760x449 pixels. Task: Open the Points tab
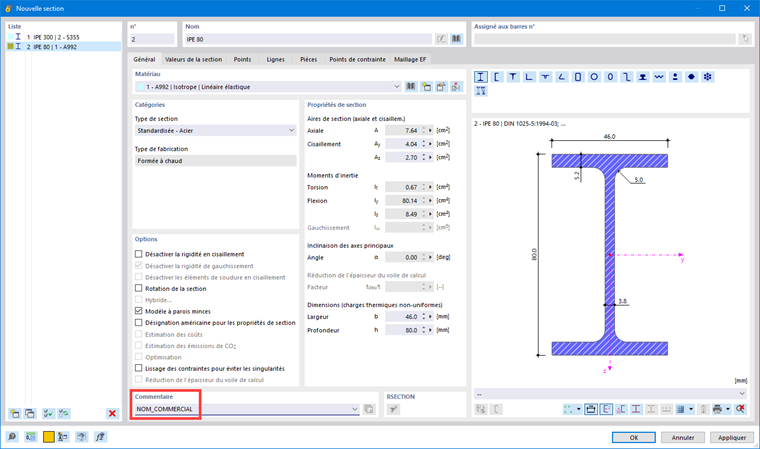(x=242, y=59)
